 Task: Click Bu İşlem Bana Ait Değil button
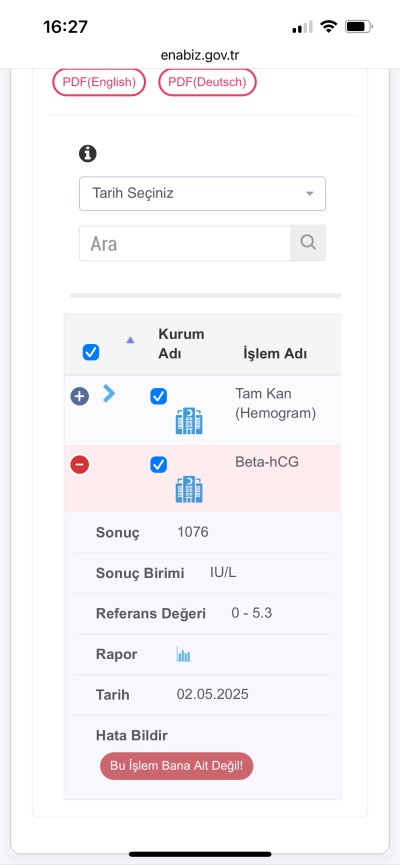(177, 766)
